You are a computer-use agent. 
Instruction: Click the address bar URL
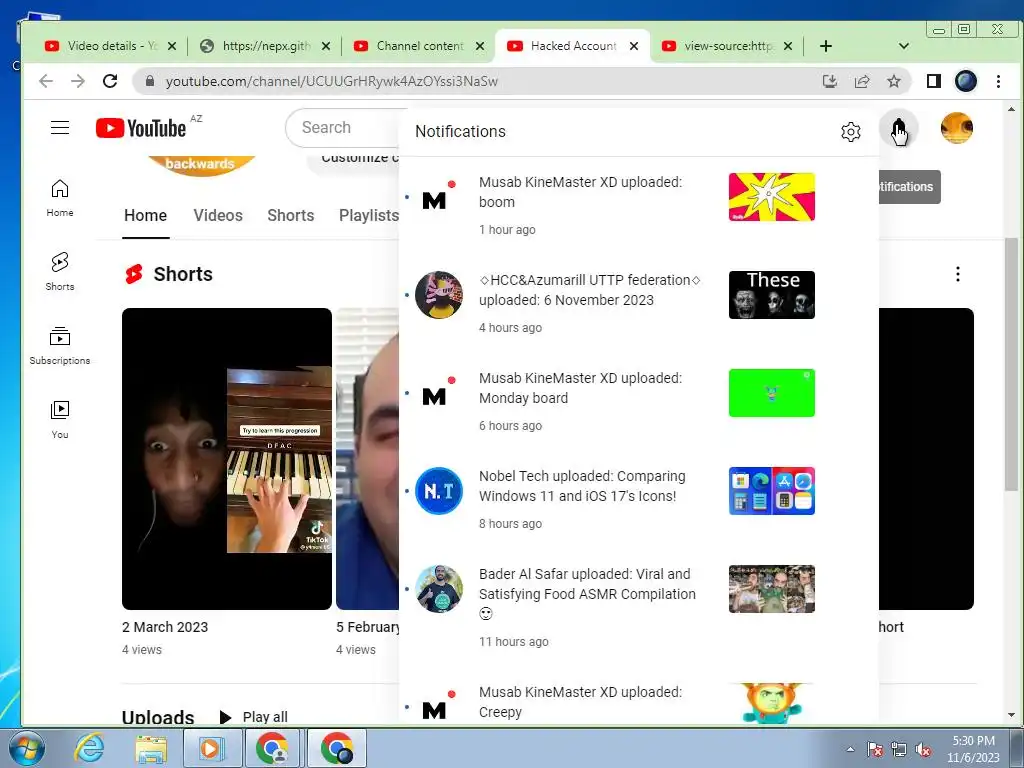pos(332,81)
